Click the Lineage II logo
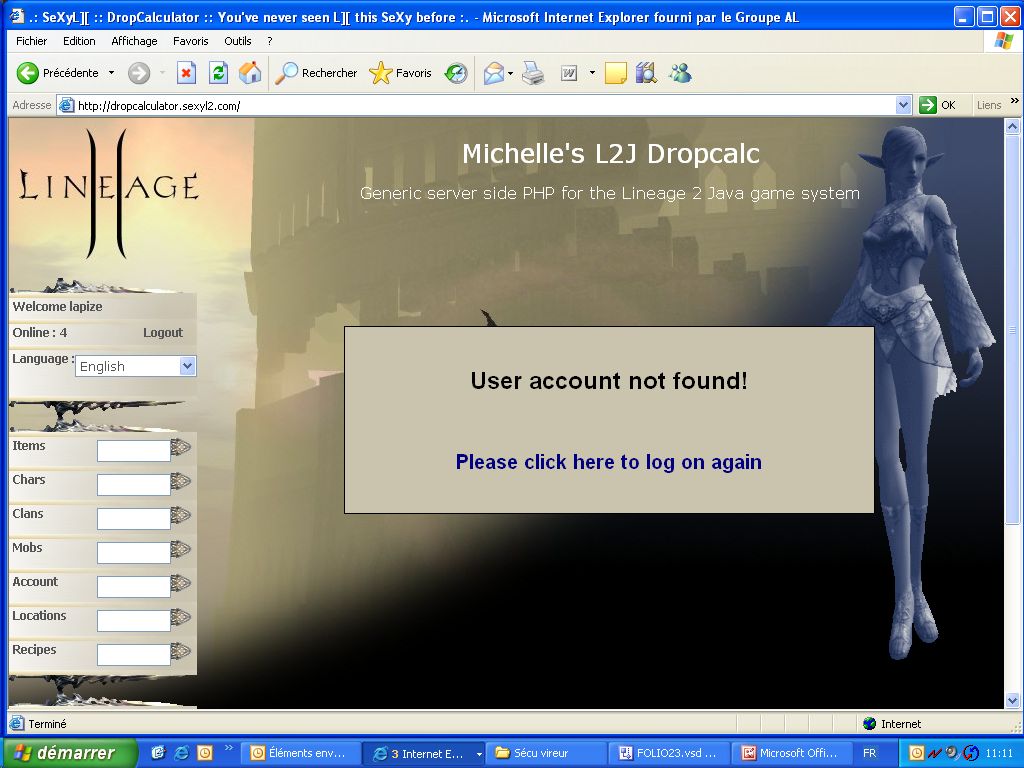Image resolution: width=1024 pixels, height=768 pixels. [108, 193]
